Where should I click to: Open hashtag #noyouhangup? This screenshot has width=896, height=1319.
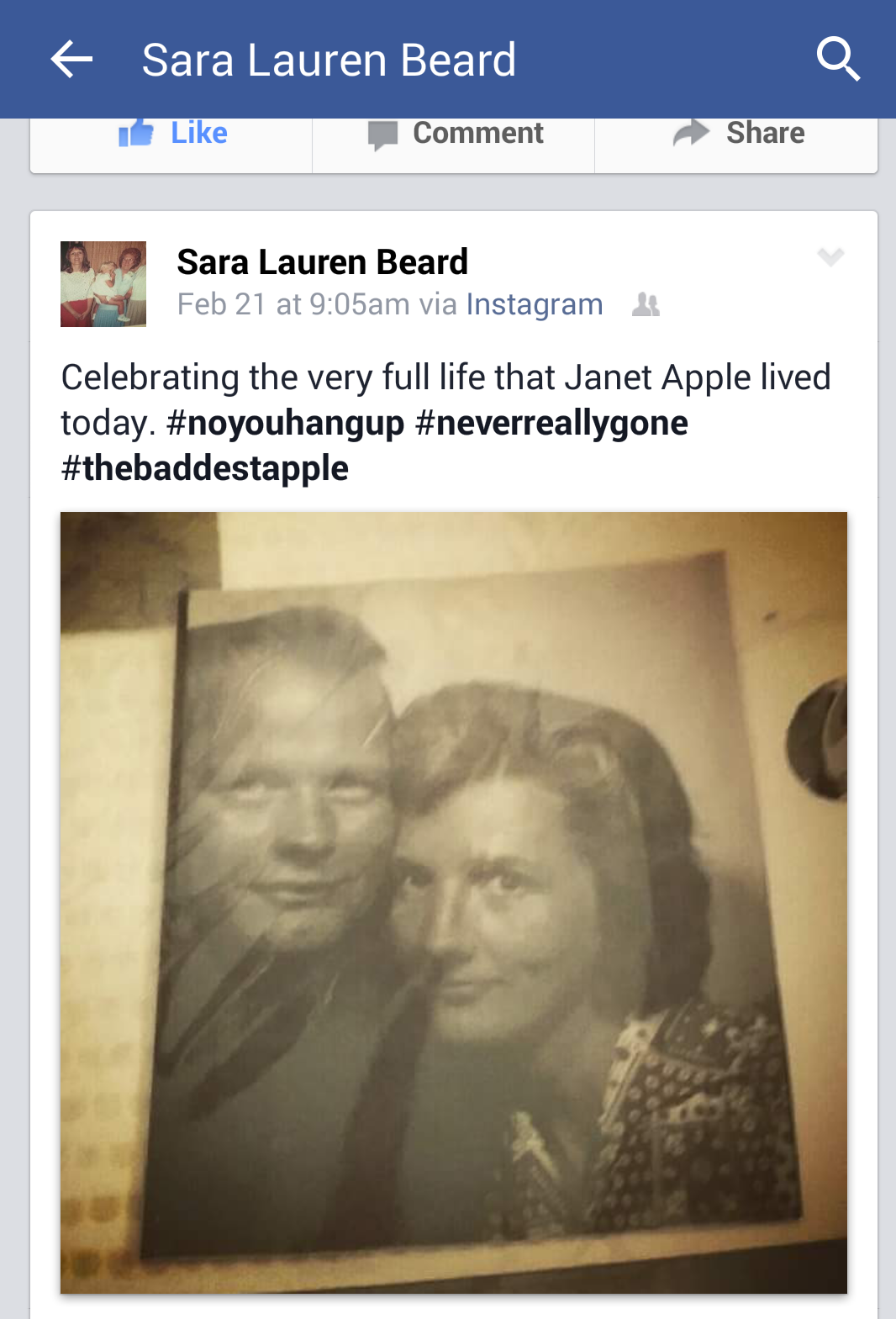click(286, 423)
